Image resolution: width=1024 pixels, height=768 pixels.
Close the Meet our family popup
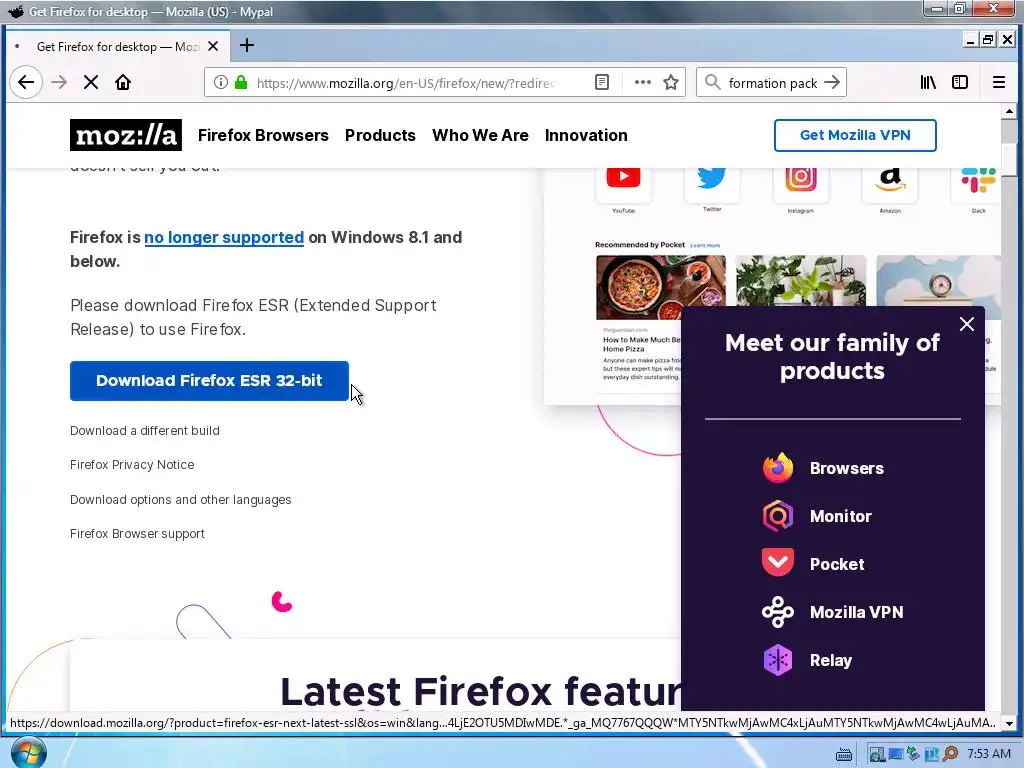967,324
